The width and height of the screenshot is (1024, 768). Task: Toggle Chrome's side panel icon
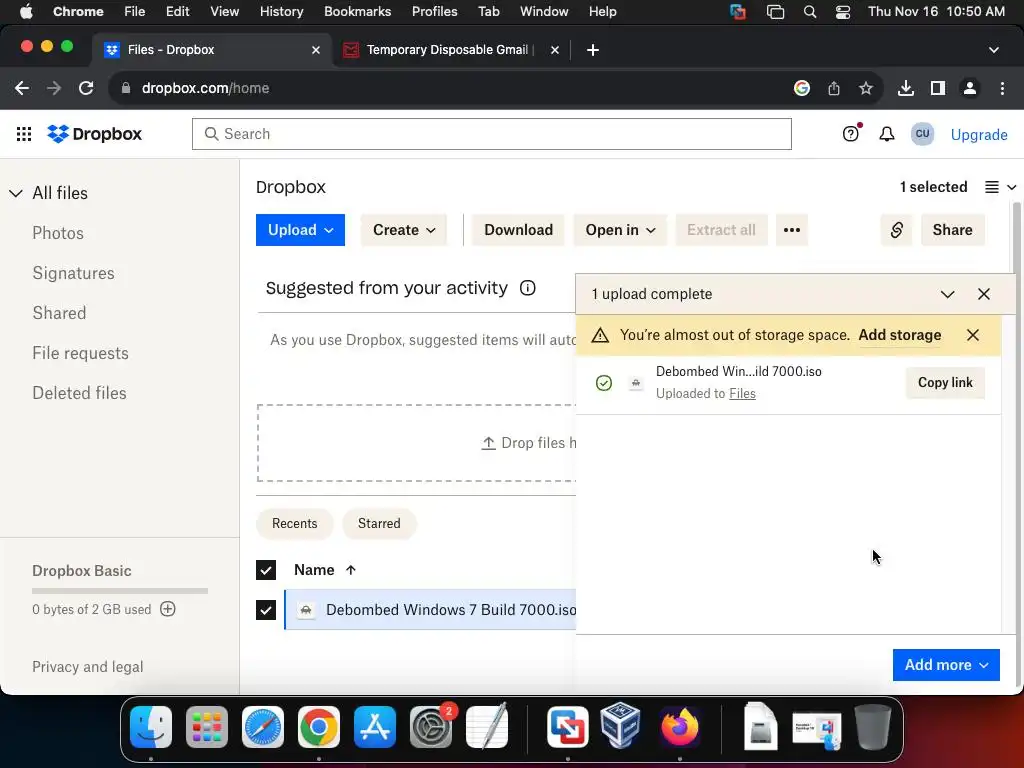[x=937, y=88]
